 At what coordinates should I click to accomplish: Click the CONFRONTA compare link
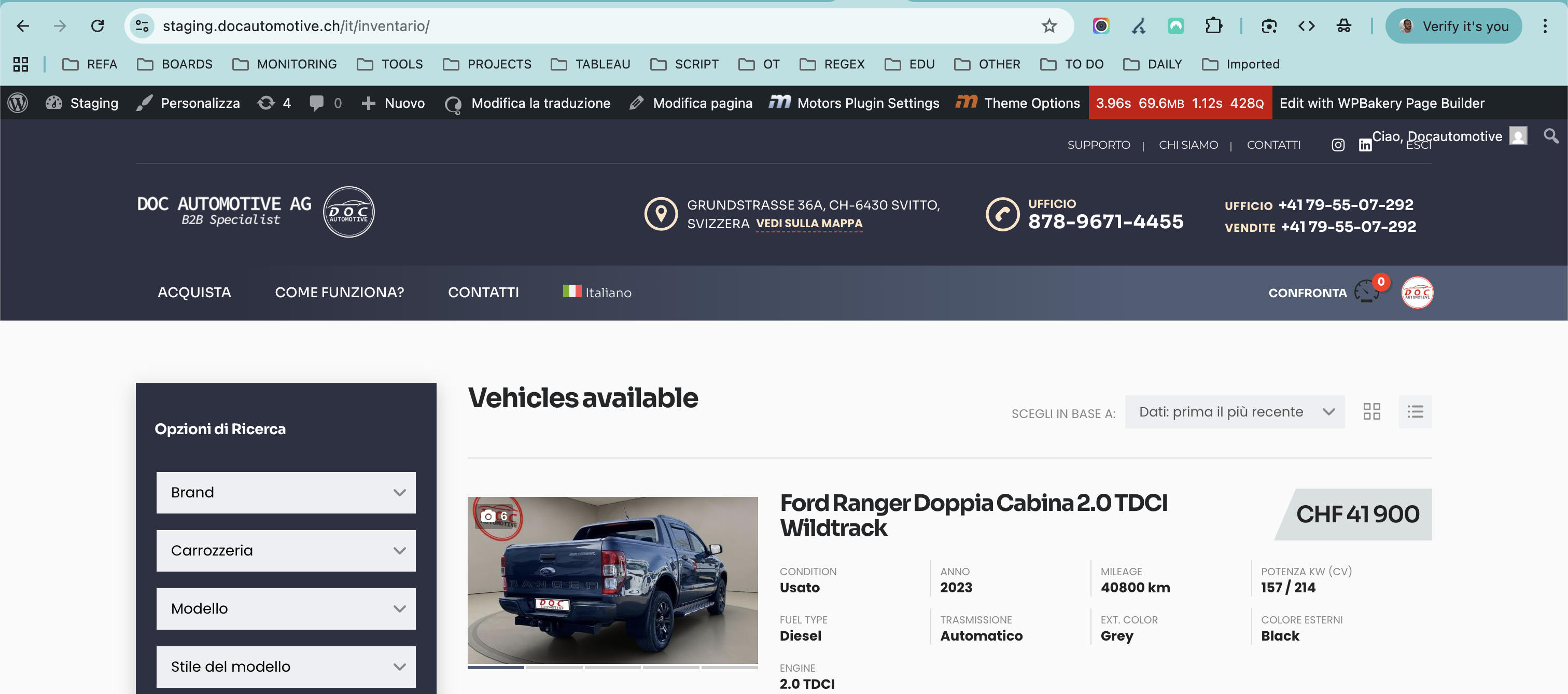coord(1308,293)
